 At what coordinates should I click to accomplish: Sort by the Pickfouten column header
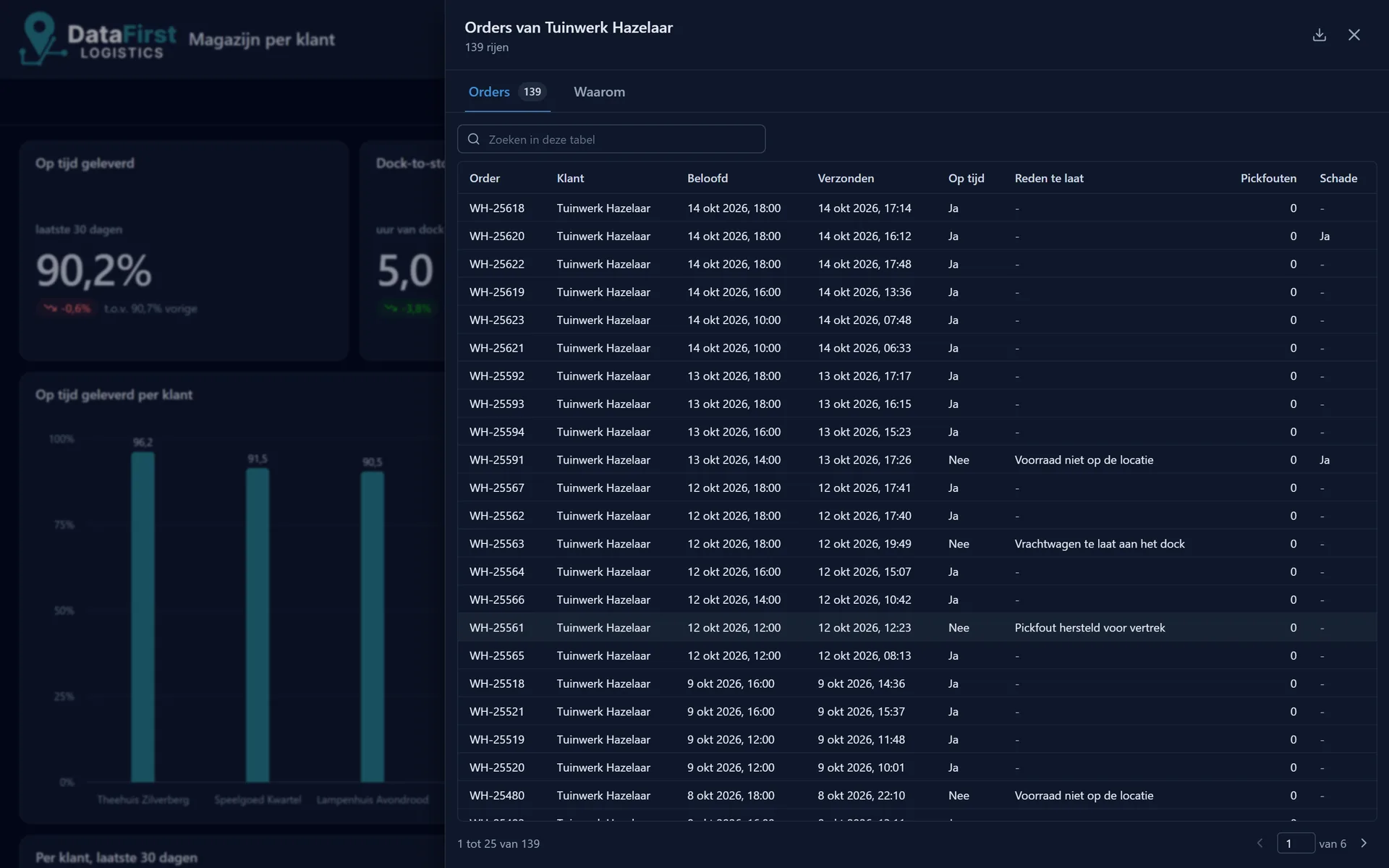click(1268, 178)
